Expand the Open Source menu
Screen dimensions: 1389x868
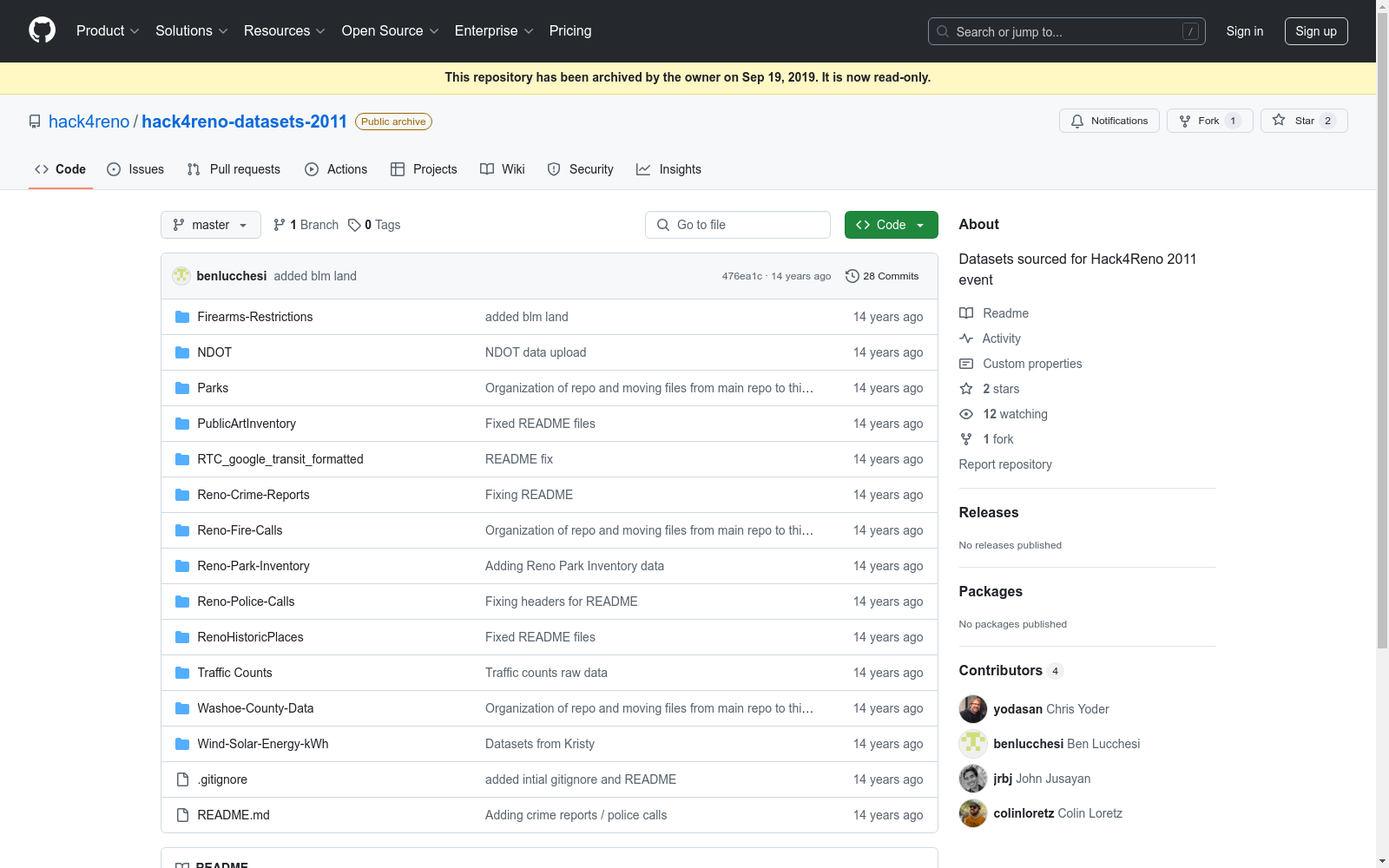(x=391, y=30)
